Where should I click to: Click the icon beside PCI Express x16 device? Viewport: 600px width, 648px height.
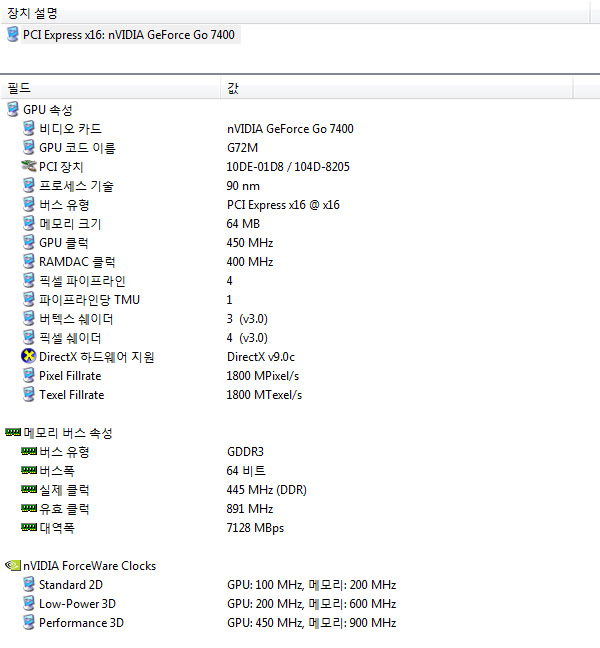(13, 34)
